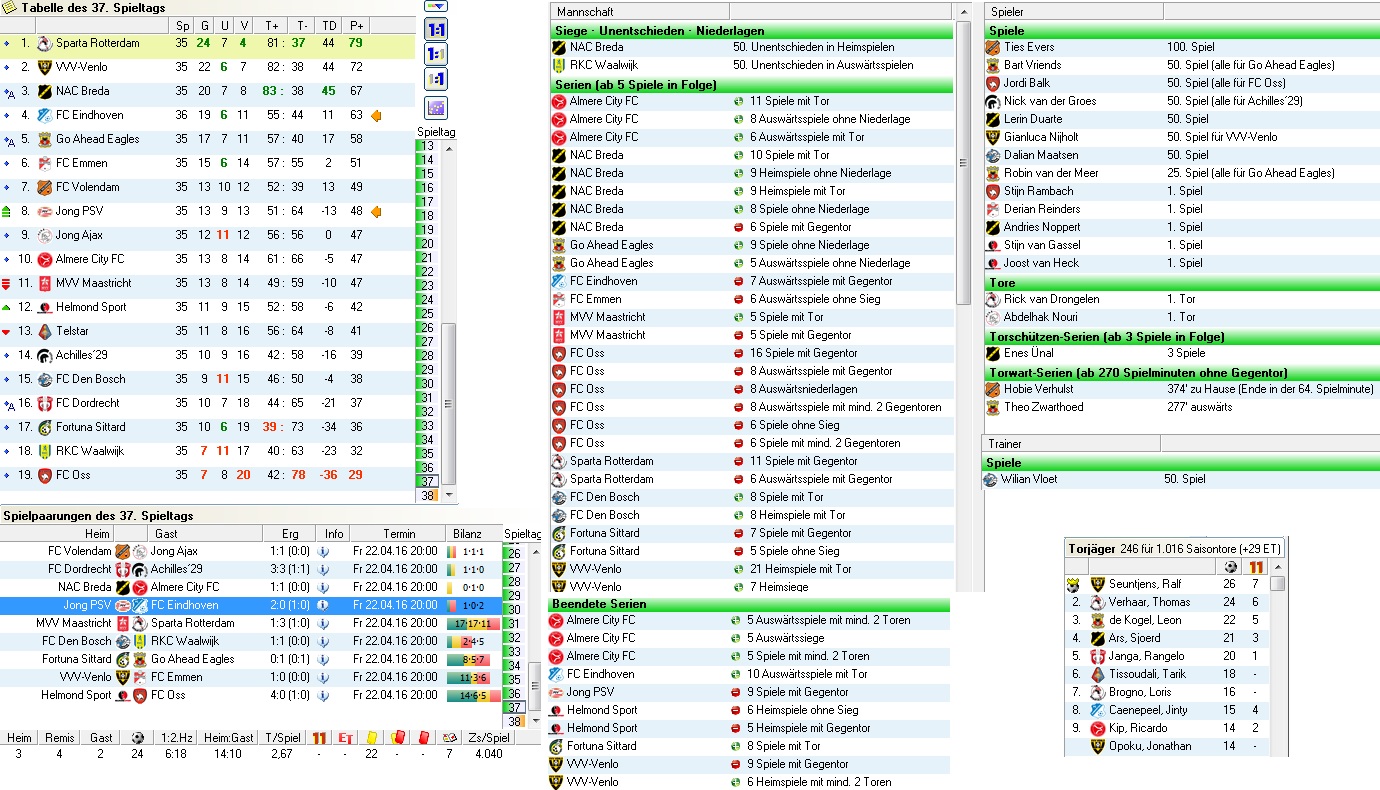
Task: Open the small dropdown above the 1:1 buttons
Action: click(x=436, y=6)
